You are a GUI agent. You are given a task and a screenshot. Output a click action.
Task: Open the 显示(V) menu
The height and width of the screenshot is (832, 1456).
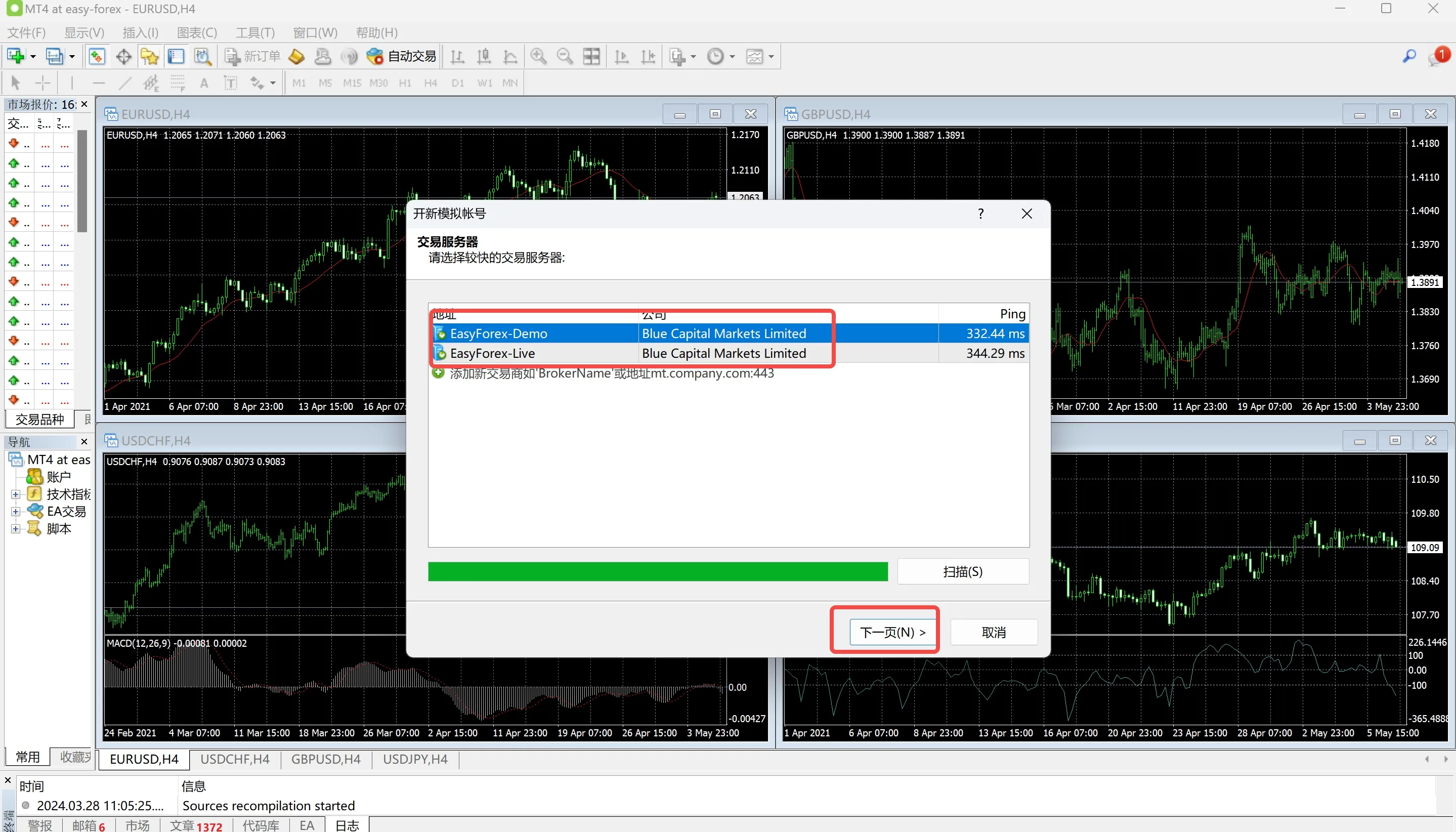84,32
